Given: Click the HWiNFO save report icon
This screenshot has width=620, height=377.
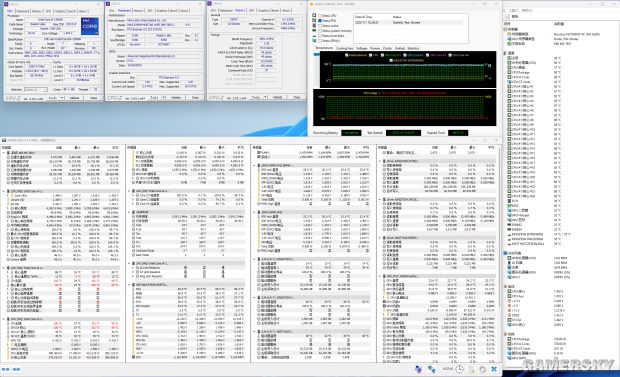Looking at the screenshot, I should pos(471,369).
